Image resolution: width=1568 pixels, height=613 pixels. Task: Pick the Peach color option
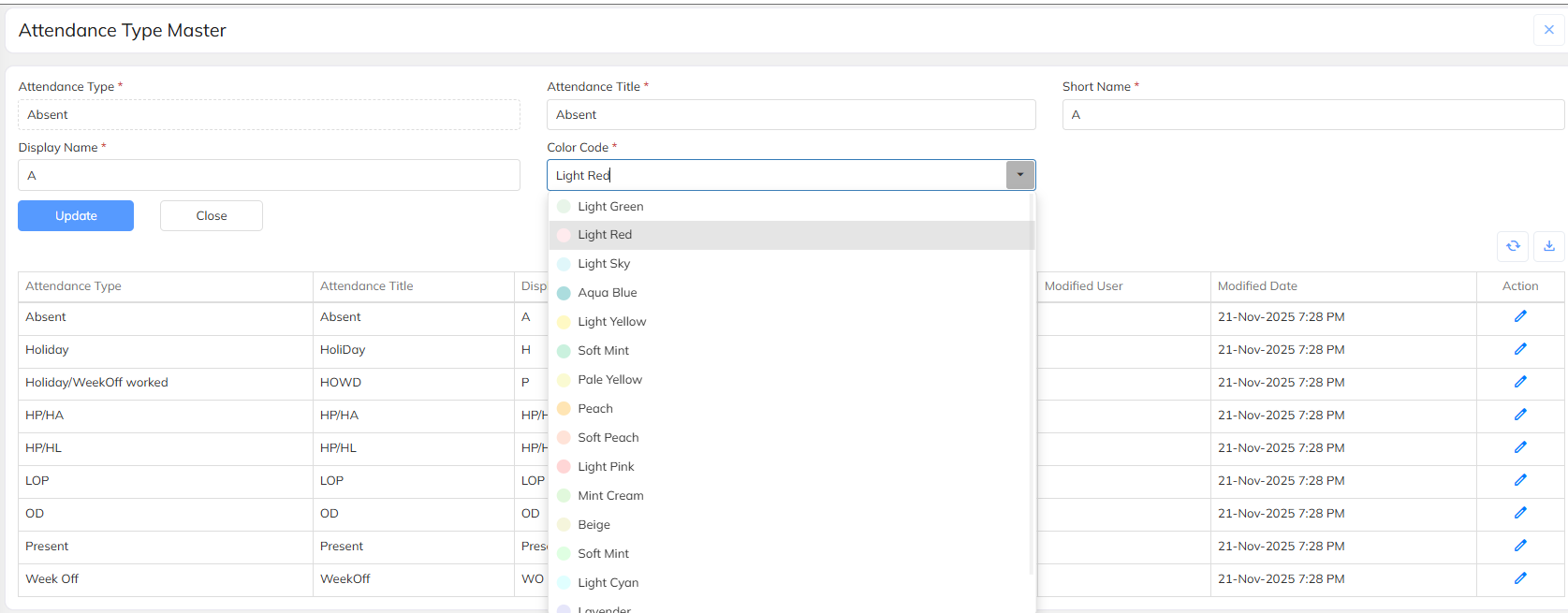[x=595, y=409]
